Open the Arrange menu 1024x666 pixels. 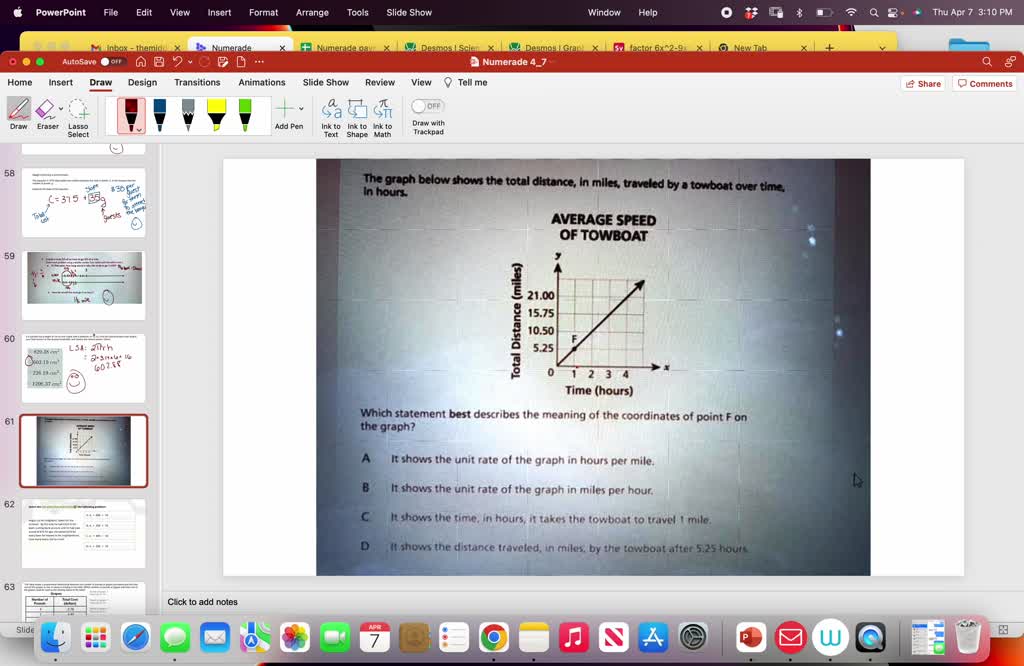(312, 12)
